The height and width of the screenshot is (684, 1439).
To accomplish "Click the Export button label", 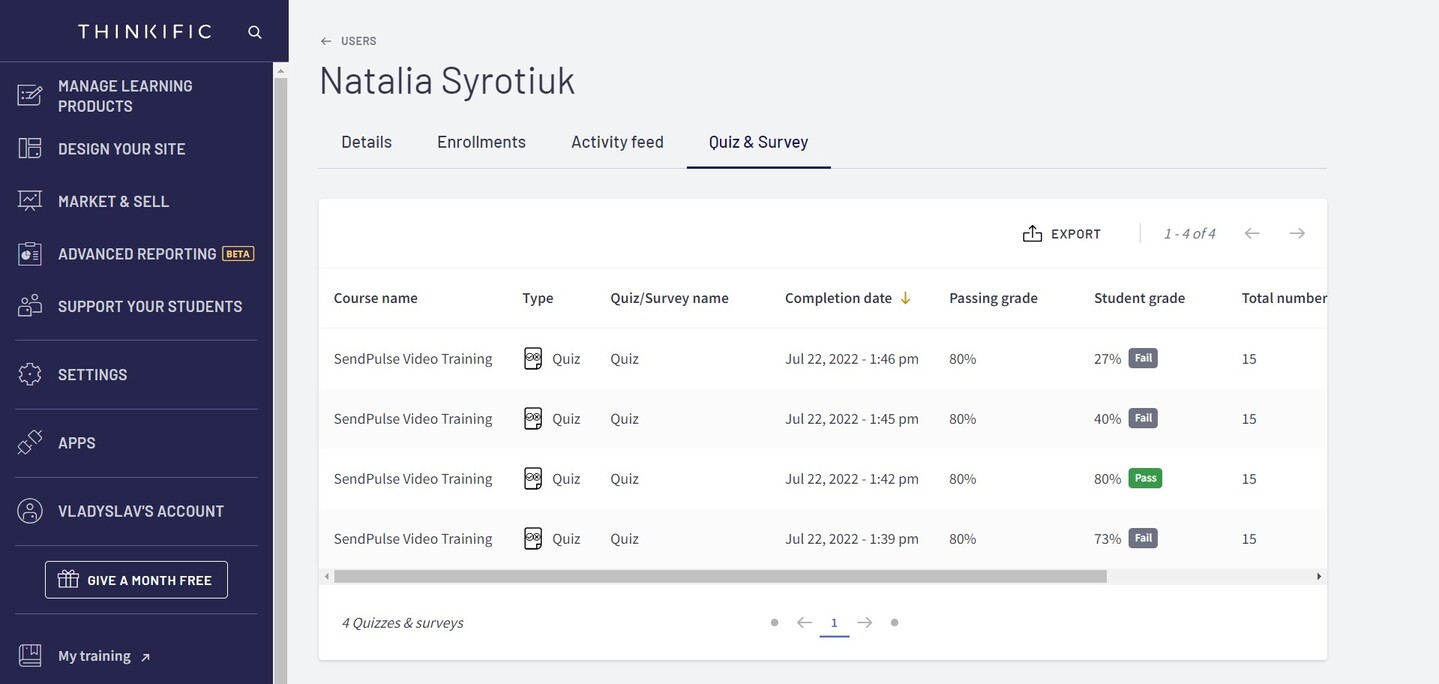I will (1075, 234).
